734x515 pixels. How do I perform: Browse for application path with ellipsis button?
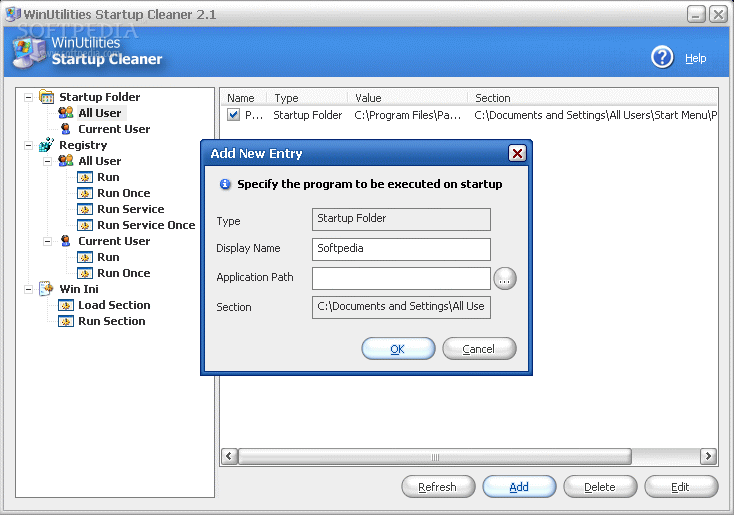coord(505,279)
